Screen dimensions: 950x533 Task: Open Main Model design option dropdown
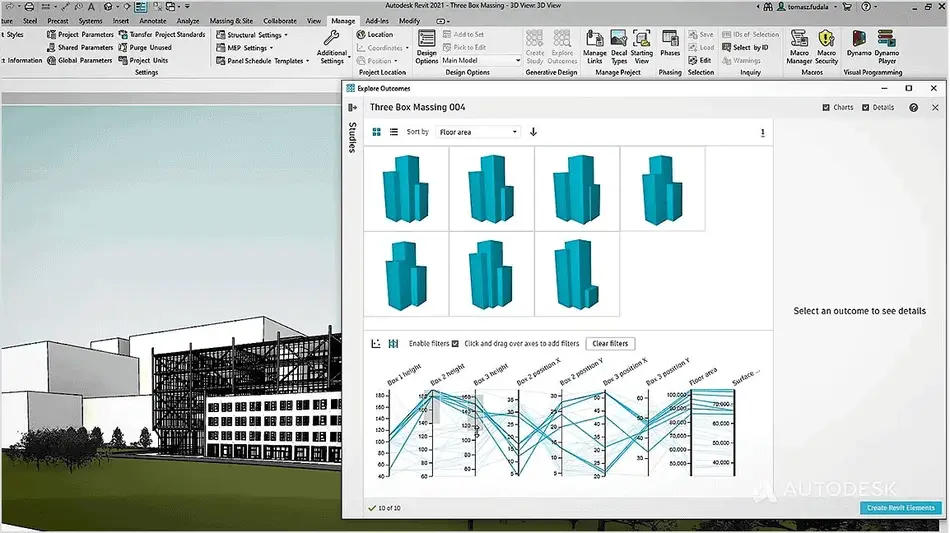click(480, 61)
